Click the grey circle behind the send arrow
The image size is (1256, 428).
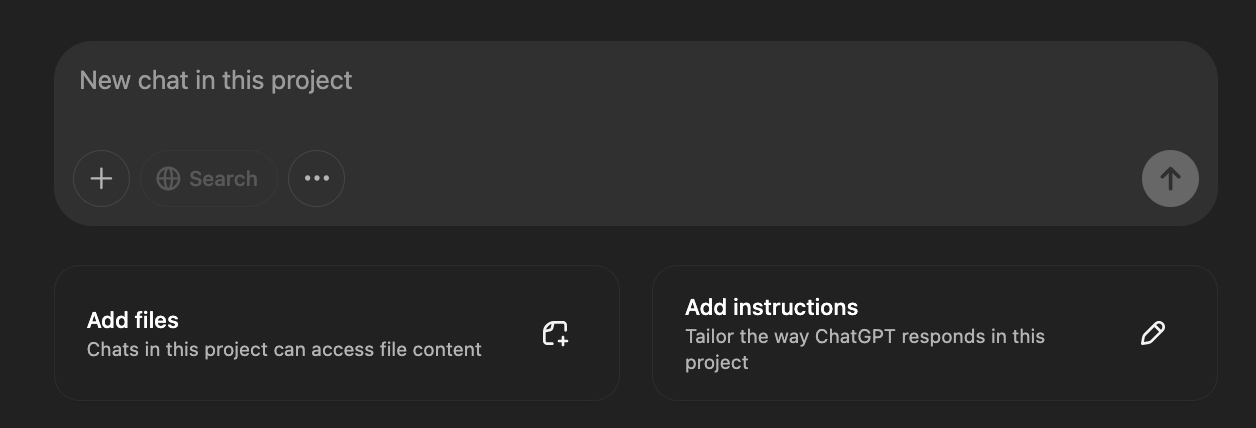coord(1150,193)
